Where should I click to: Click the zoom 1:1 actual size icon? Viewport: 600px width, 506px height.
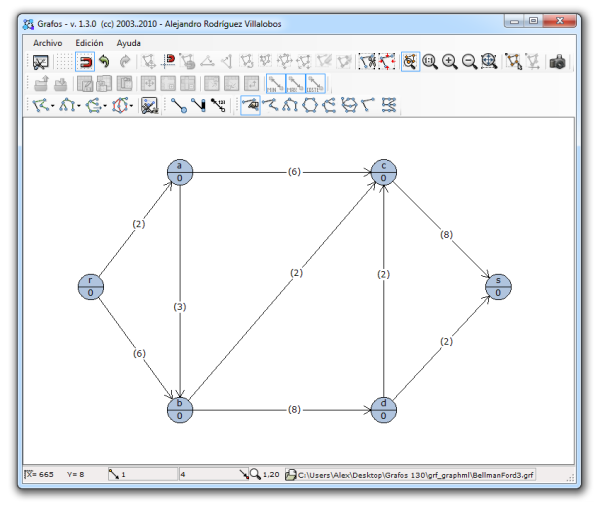click(x=430, y=62)
